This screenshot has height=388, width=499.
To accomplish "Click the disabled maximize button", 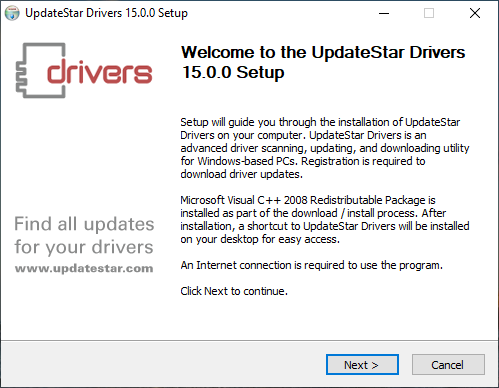I will pos(429,13).
